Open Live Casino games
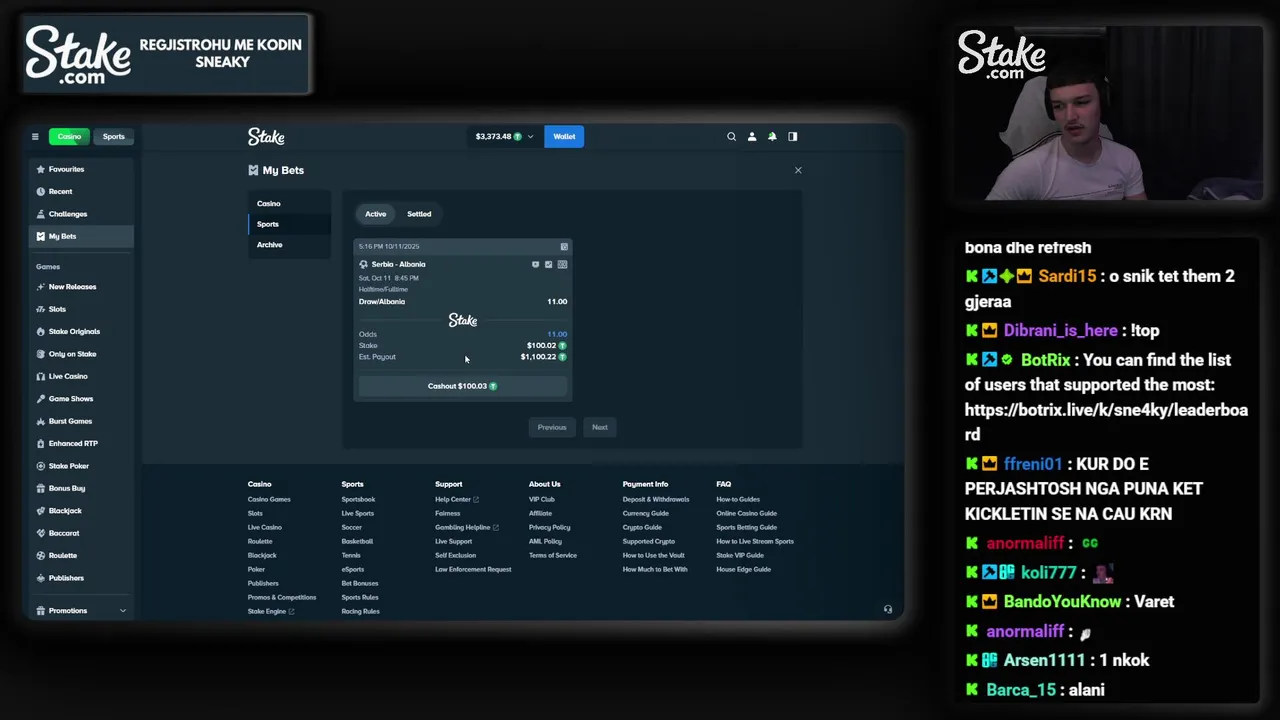The image size is (1280, 720). coord(81,376)
